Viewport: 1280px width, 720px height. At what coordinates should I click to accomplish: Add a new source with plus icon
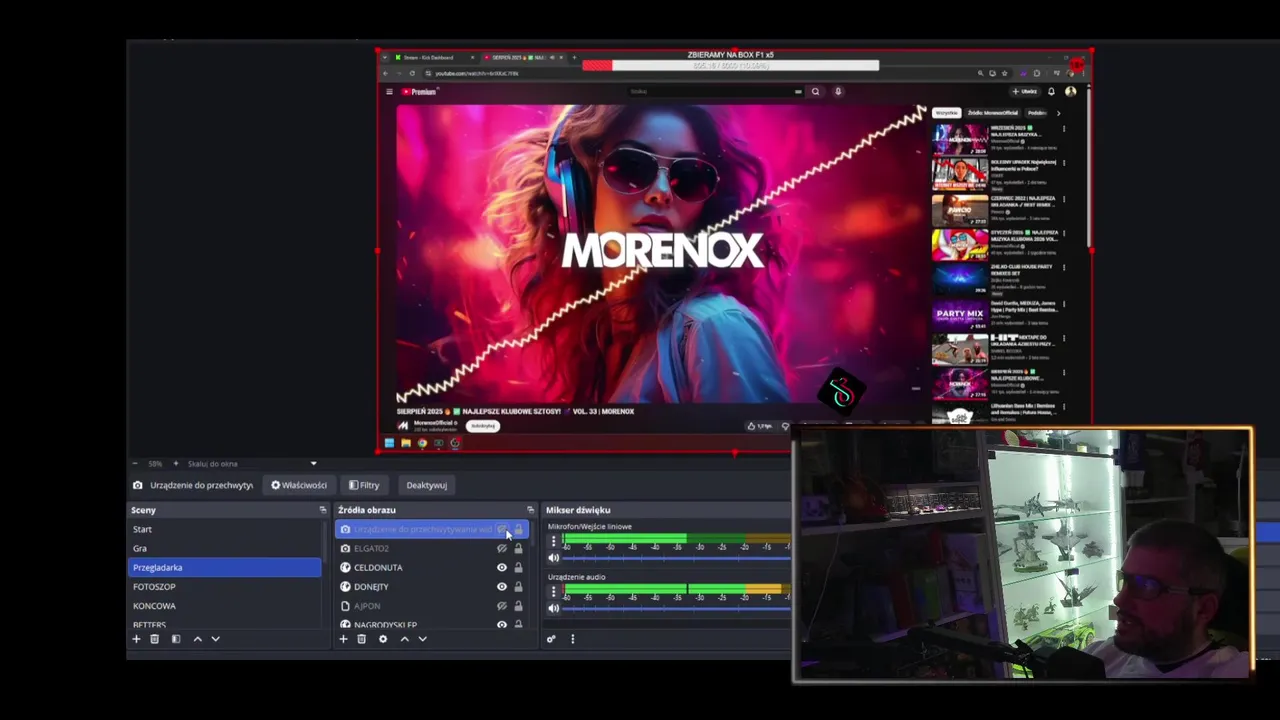(343, 639)
